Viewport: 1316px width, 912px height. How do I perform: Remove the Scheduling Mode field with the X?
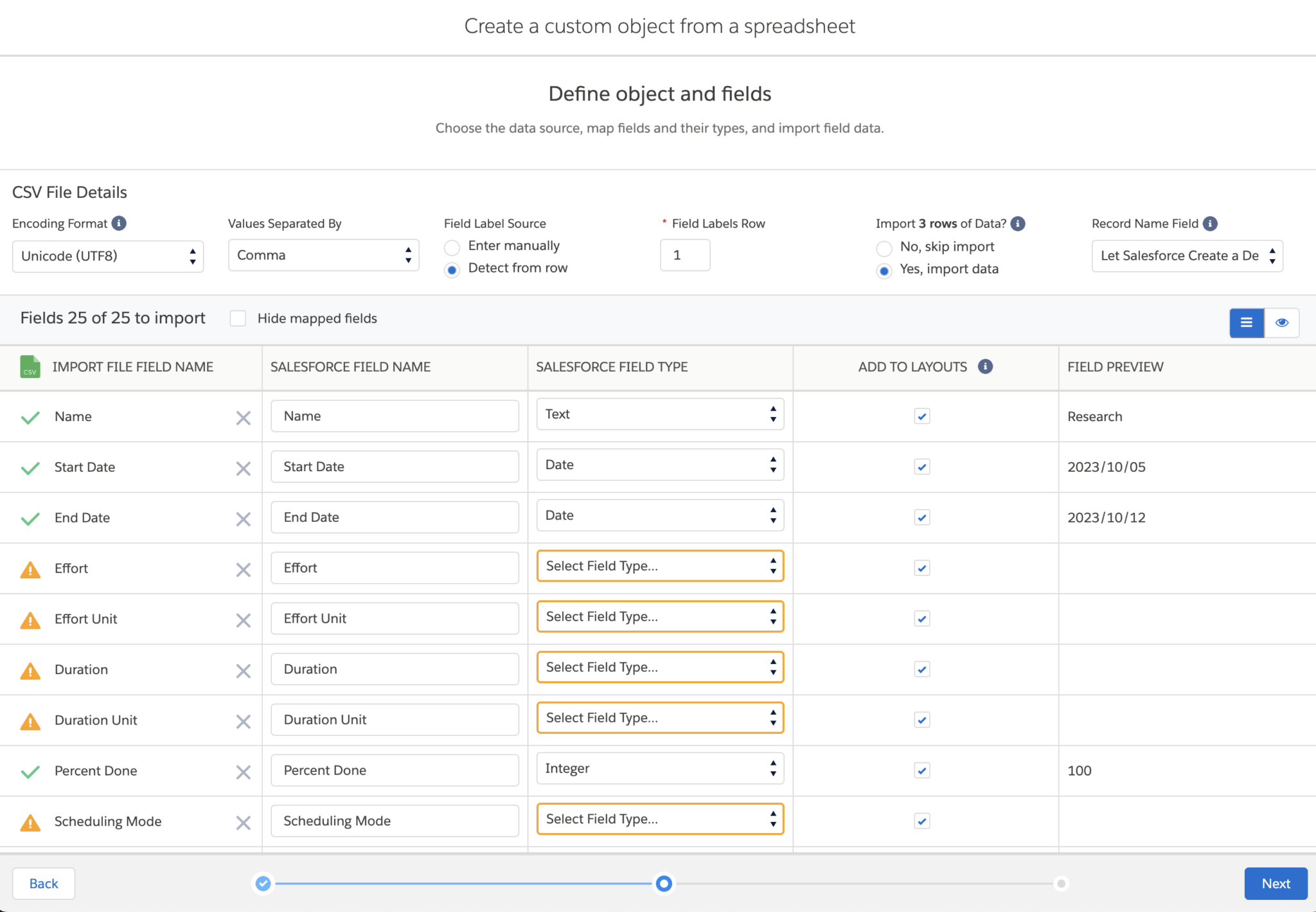244,823
